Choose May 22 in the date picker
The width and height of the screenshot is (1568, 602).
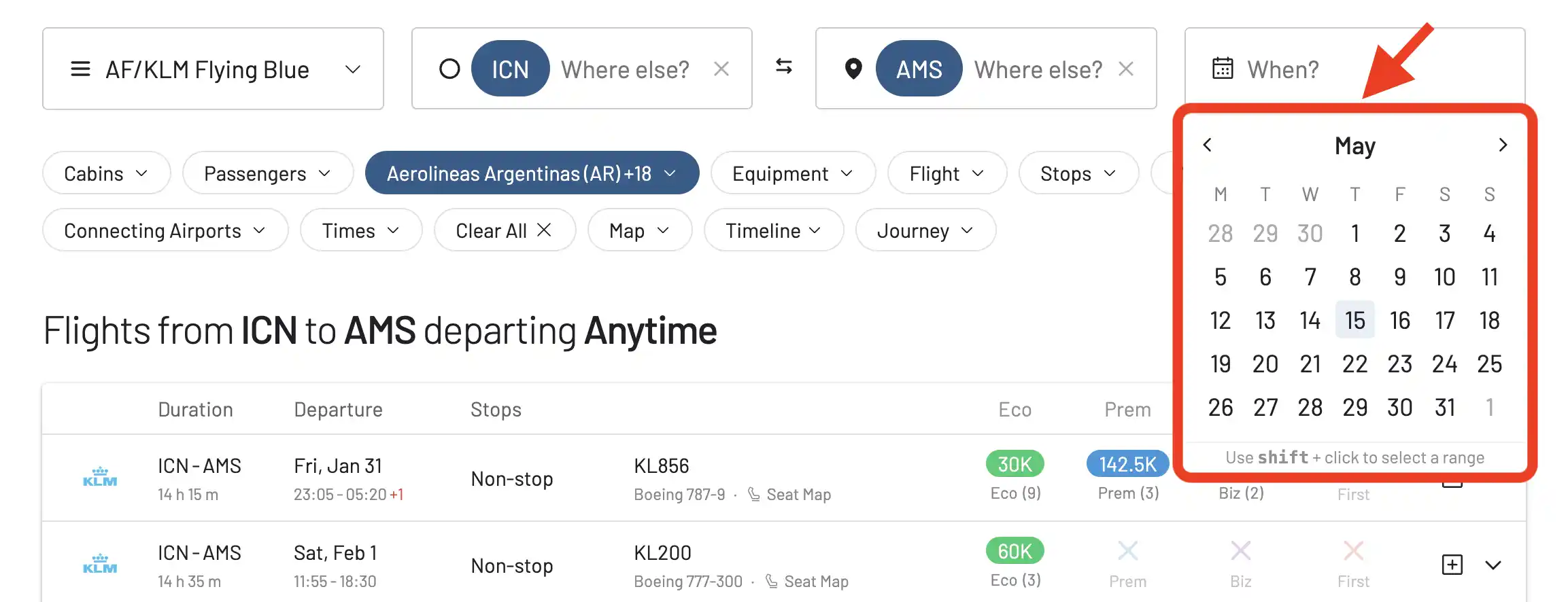[x=1354, y=364]
